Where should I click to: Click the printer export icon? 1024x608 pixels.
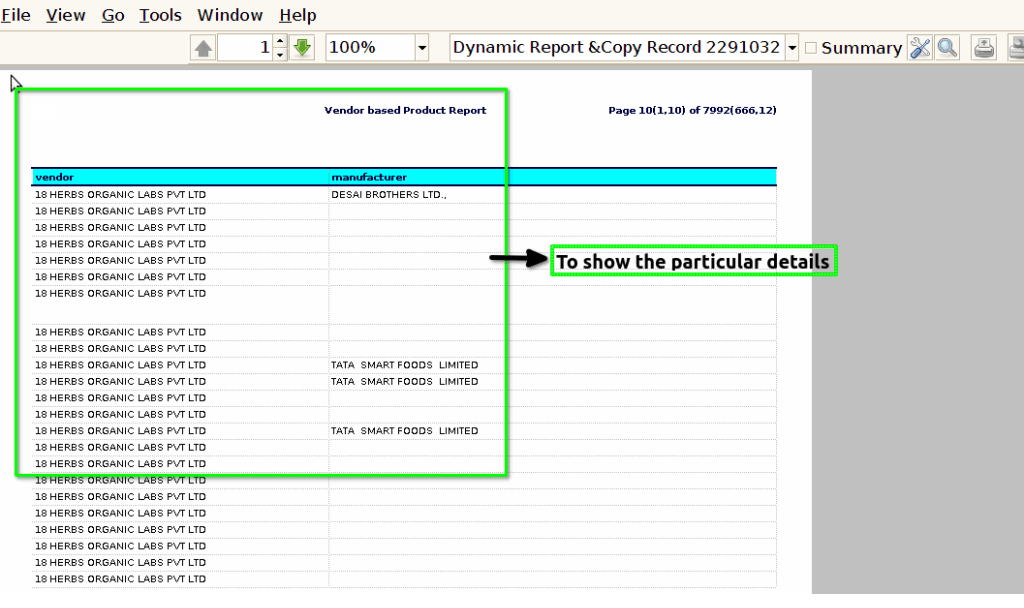coord(984,48)
